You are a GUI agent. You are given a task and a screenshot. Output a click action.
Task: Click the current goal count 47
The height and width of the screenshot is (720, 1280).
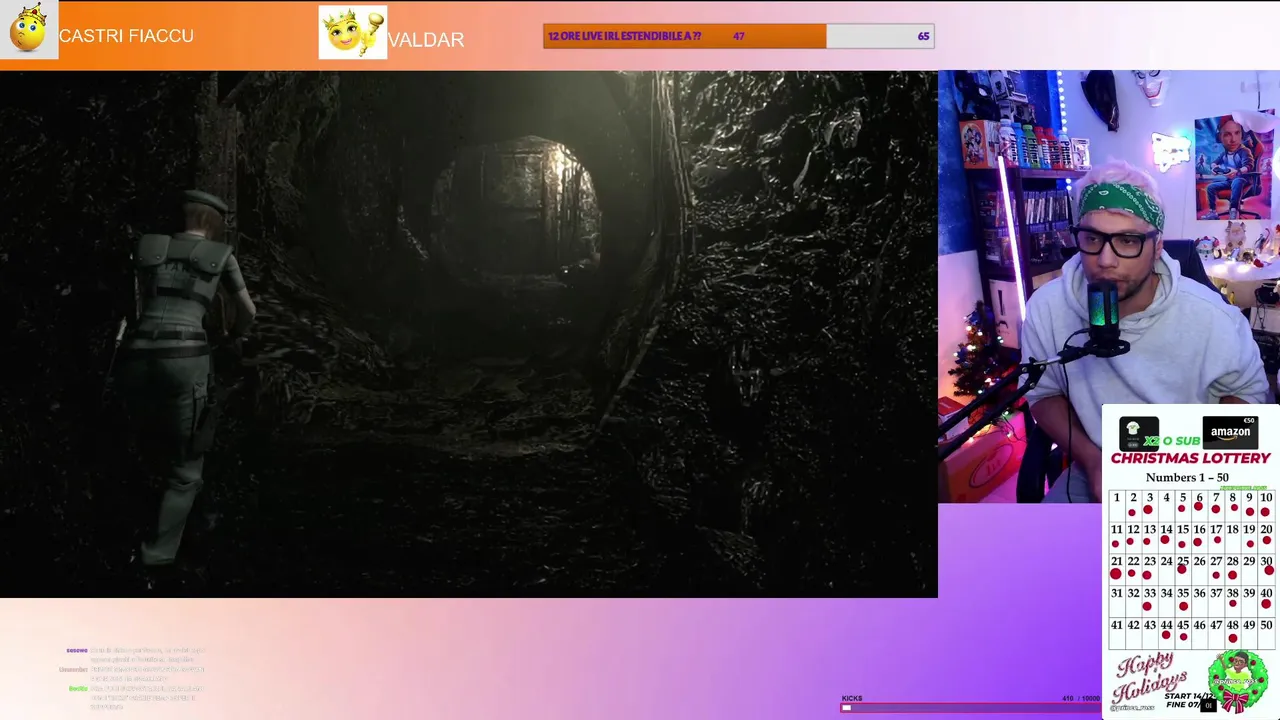coord(738,36)
